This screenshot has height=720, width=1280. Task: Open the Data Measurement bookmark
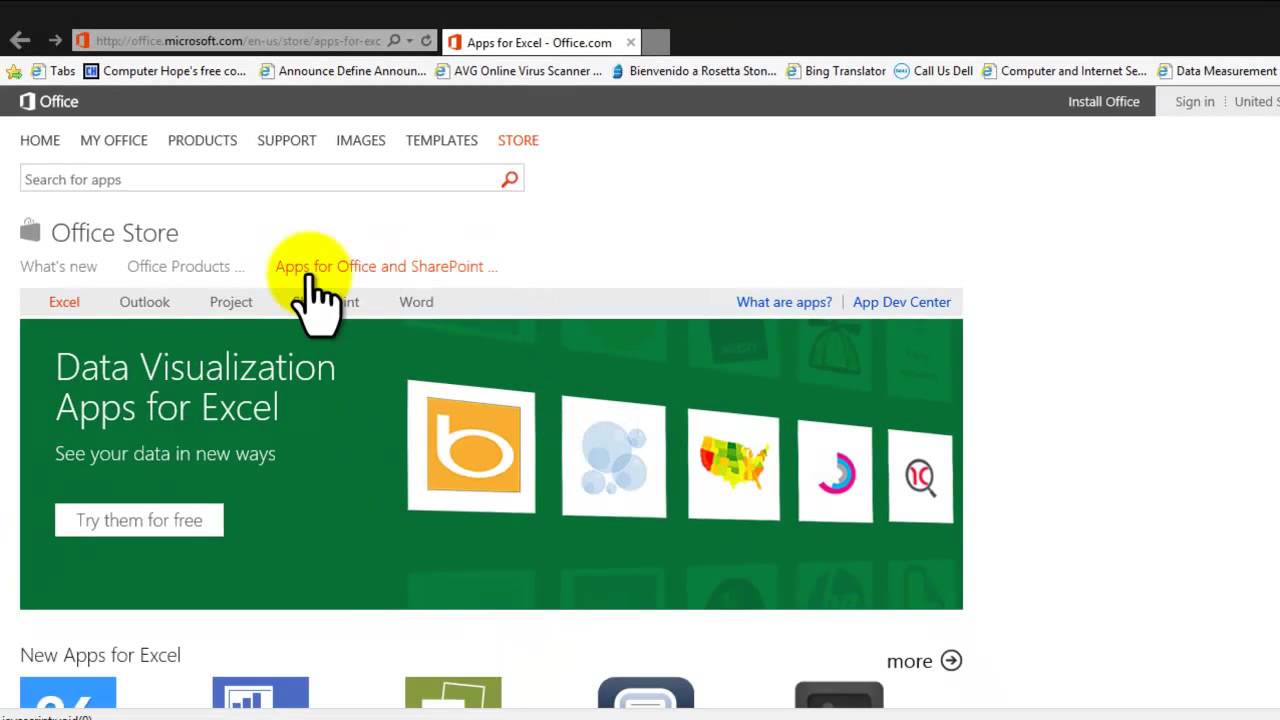1217,71
